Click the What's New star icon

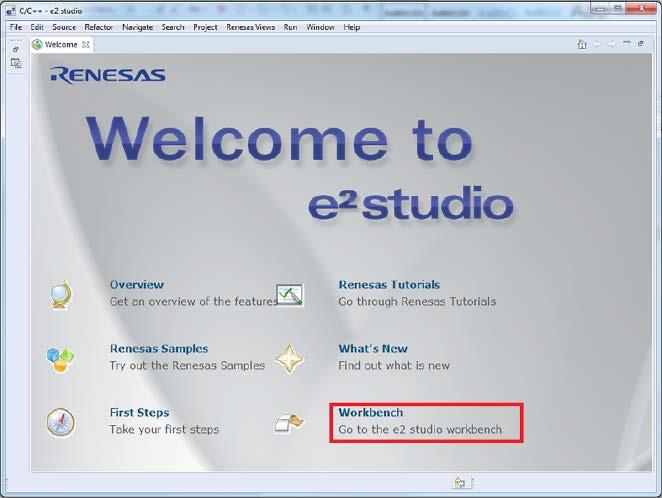click(x=289, y=359)
